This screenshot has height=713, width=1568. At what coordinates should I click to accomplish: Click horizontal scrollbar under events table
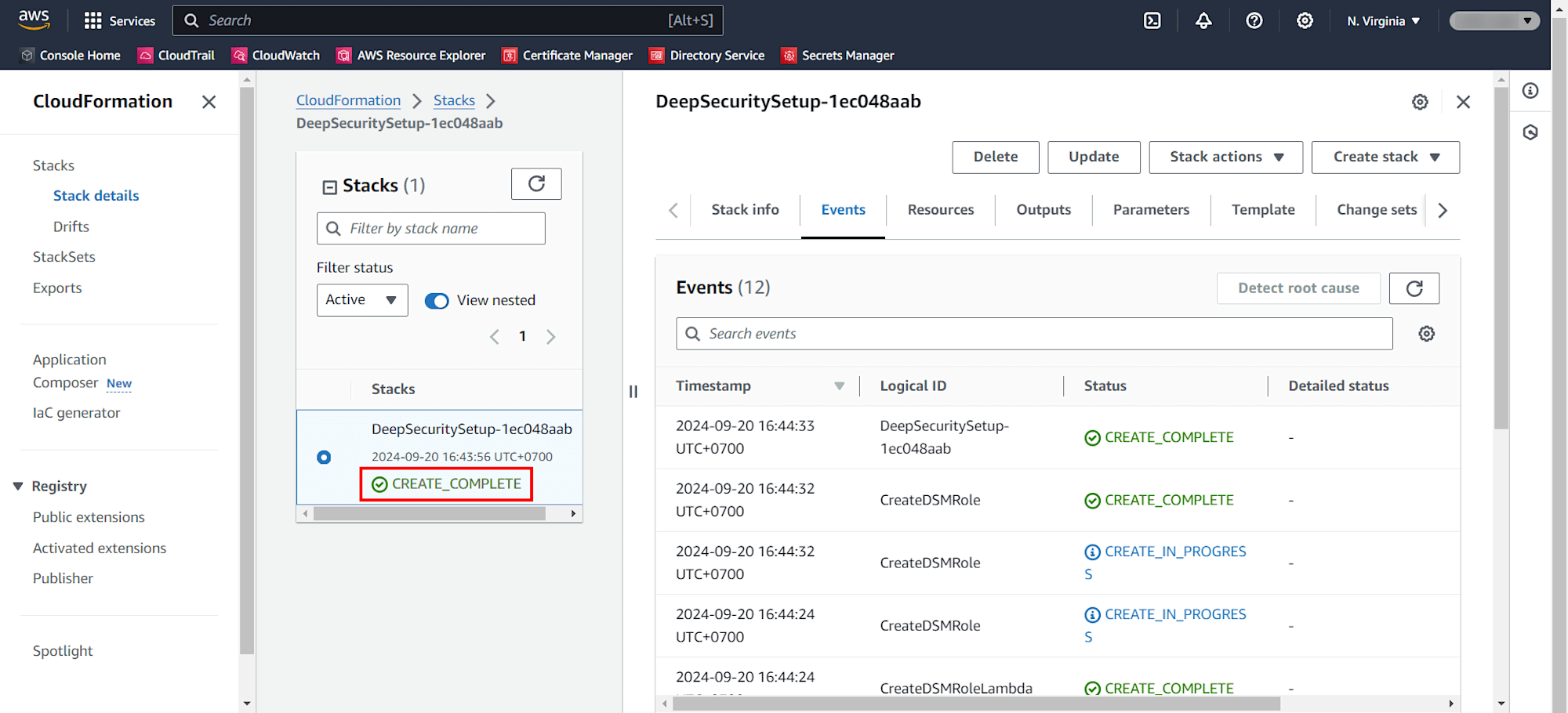click(x=976, y=704)
